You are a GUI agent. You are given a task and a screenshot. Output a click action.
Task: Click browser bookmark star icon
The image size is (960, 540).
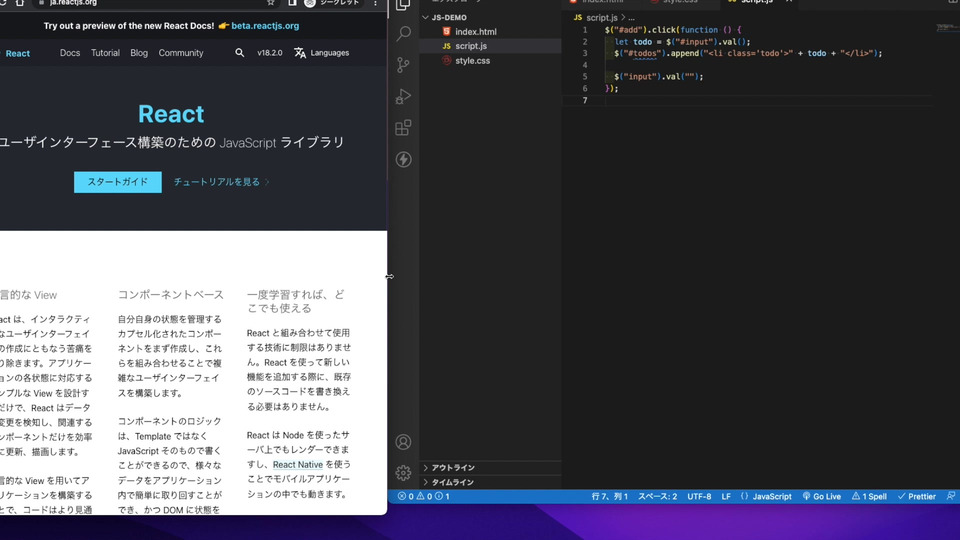click(x=271, y=3)
